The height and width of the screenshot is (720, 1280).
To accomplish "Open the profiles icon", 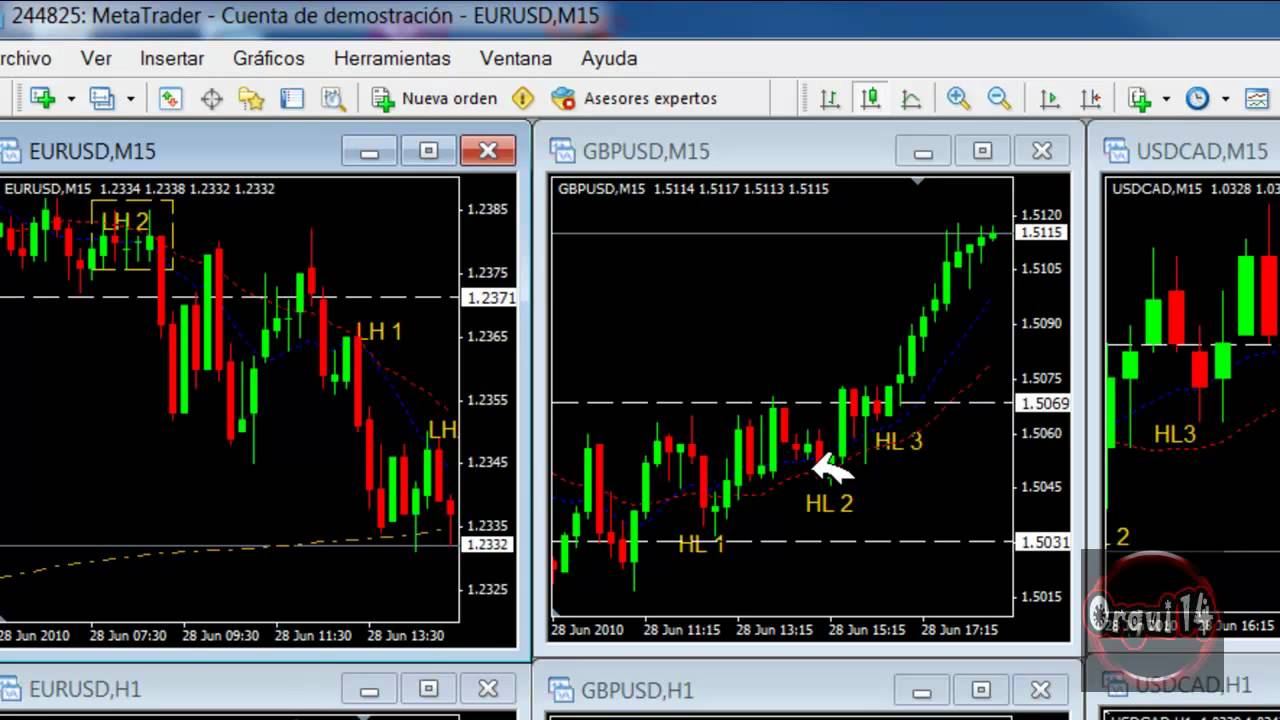I will point(101,98).
